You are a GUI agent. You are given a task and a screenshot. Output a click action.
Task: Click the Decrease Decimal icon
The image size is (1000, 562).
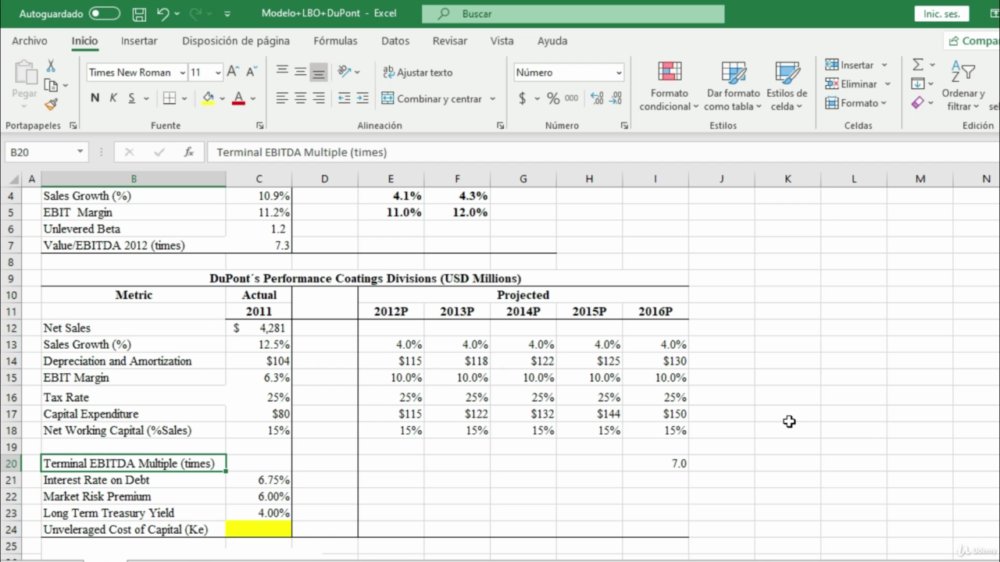pos(615,98)
